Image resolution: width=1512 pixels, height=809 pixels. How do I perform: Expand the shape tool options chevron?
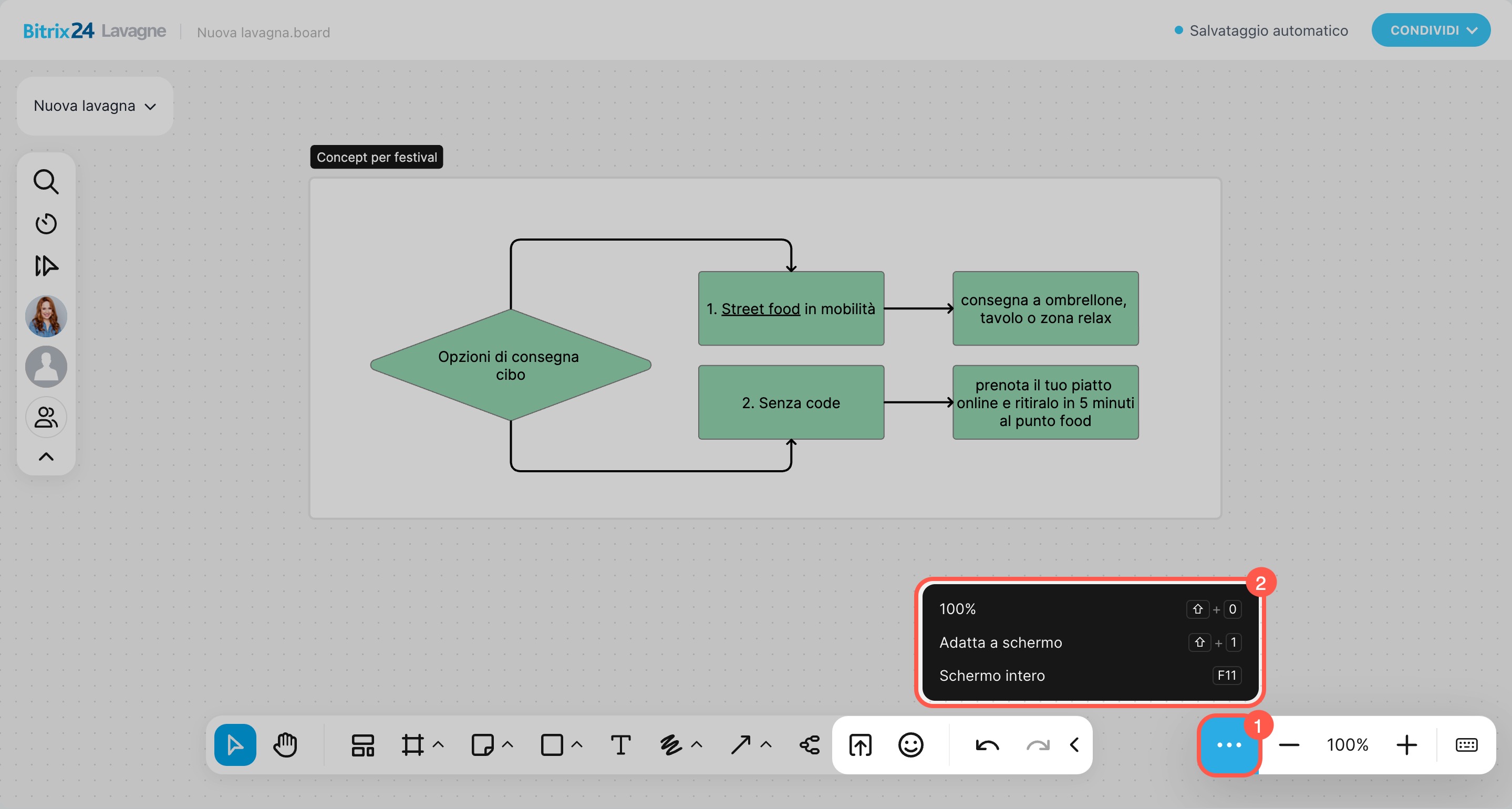pyautogui.click(x=577, y=745)
